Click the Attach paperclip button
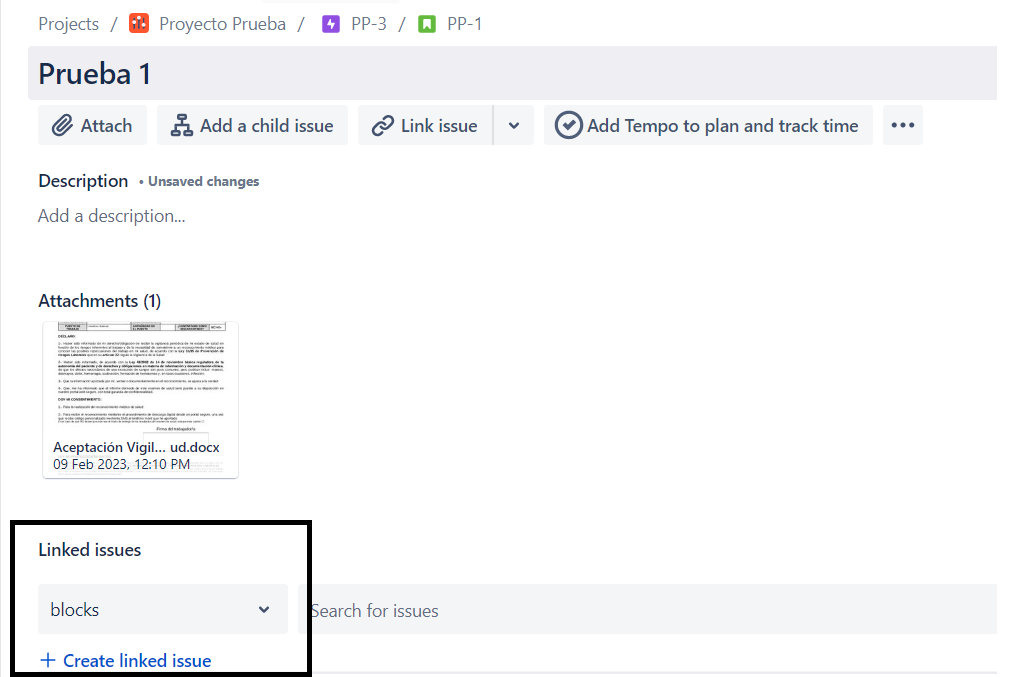This screenshot has height=677, width=1014. pos(92,126)
